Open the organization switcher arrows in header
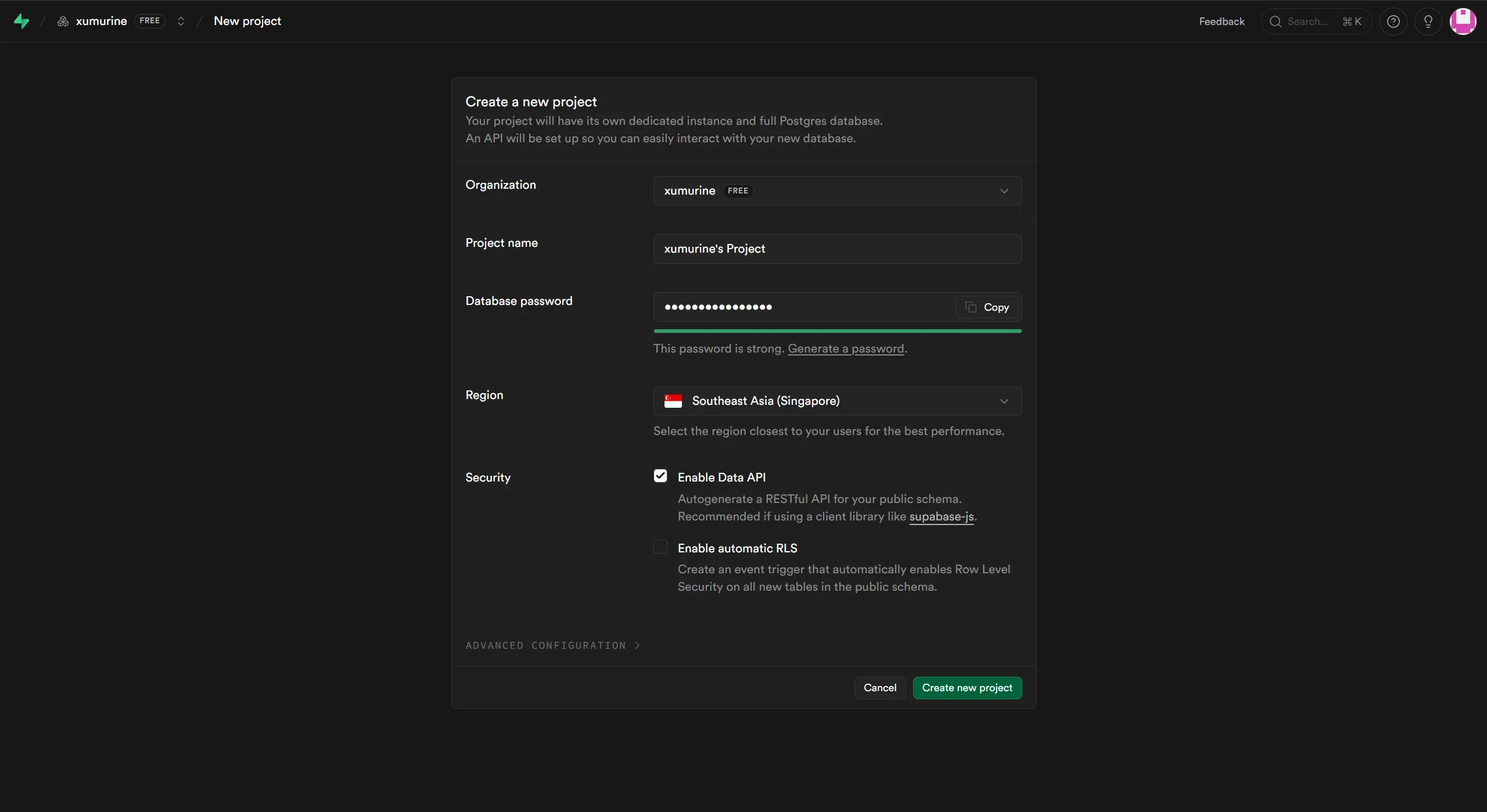 [x=181, y=21]
